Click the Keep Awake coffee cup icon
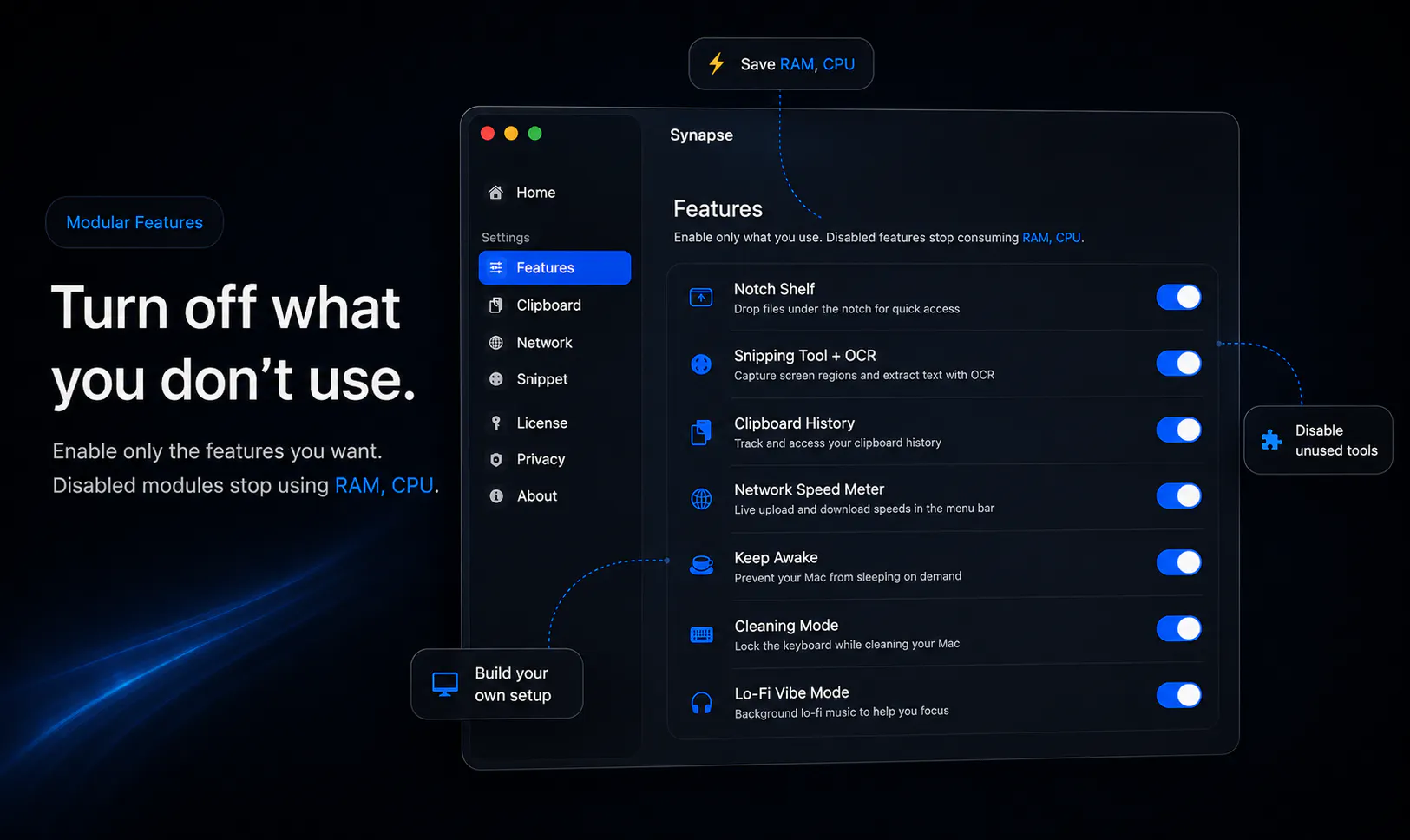Viewport: 1410px width, 840px height. pos(701,566)
